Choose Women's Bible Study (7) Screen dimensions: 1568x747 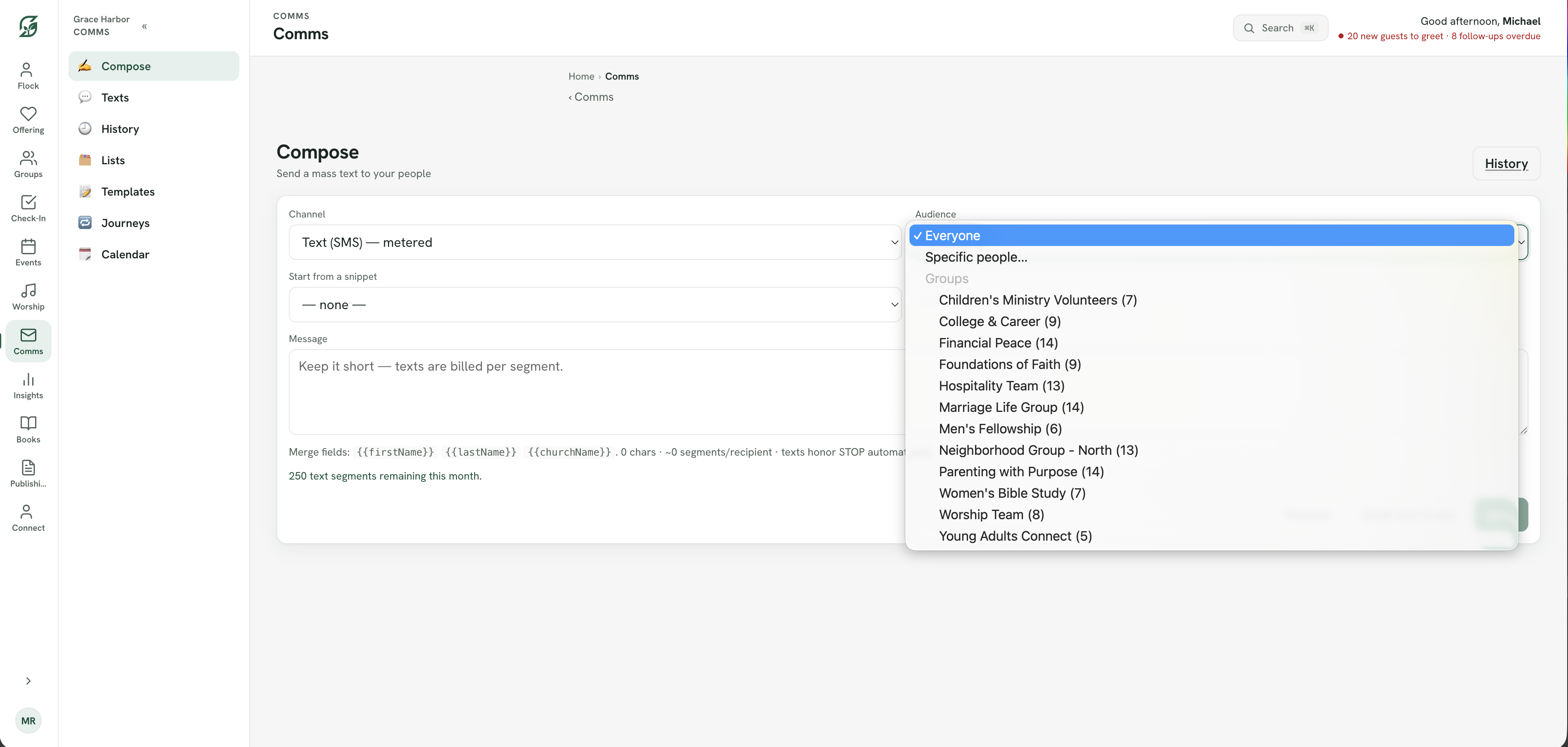tap(1211, 493)
